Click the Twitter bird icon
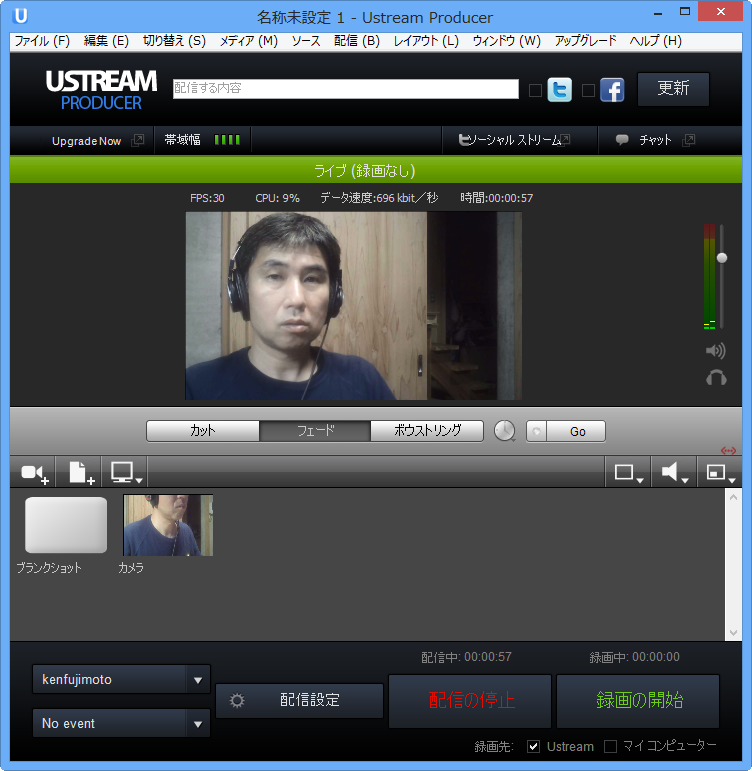Image resolution: width=752 pixels, height=771 pixels. click(x=560, y=90)
